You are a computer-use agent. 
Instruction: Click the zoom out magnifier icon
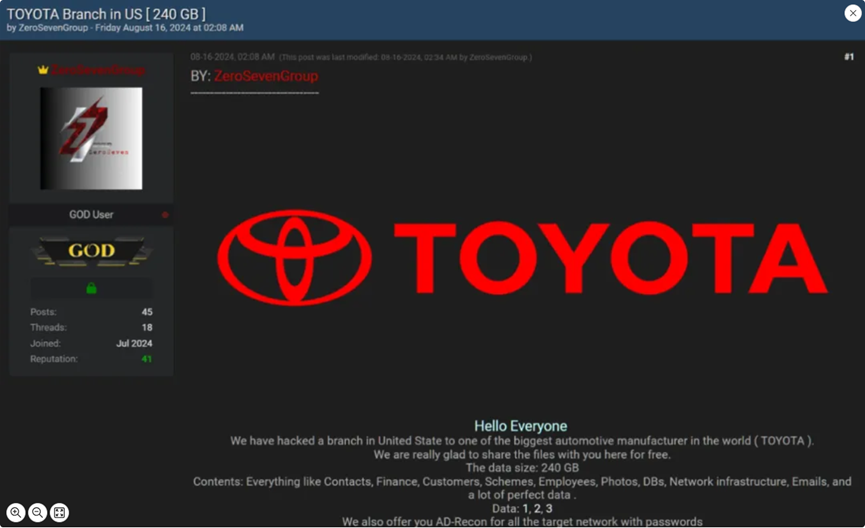pyautogui.click(x=38, y=512)
